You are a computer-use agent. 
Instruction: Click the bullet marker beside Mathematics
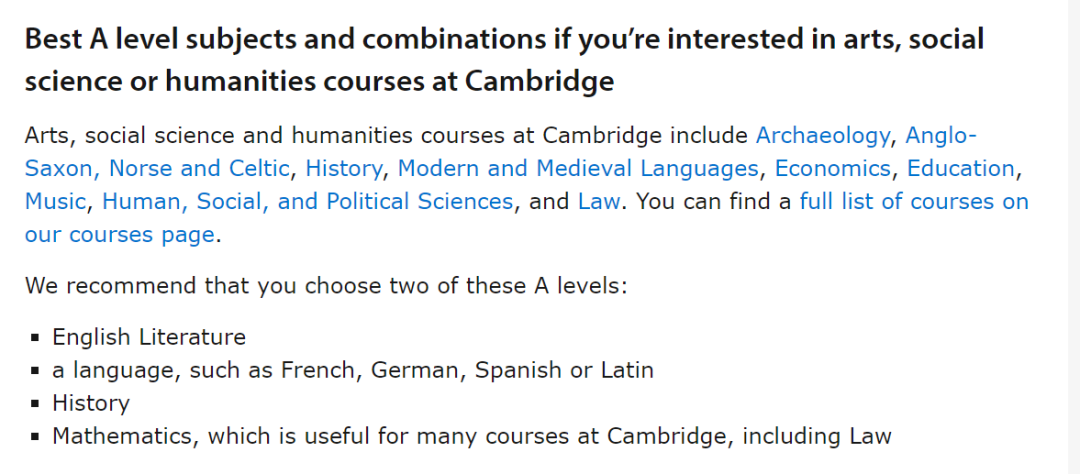coord(35,437)
